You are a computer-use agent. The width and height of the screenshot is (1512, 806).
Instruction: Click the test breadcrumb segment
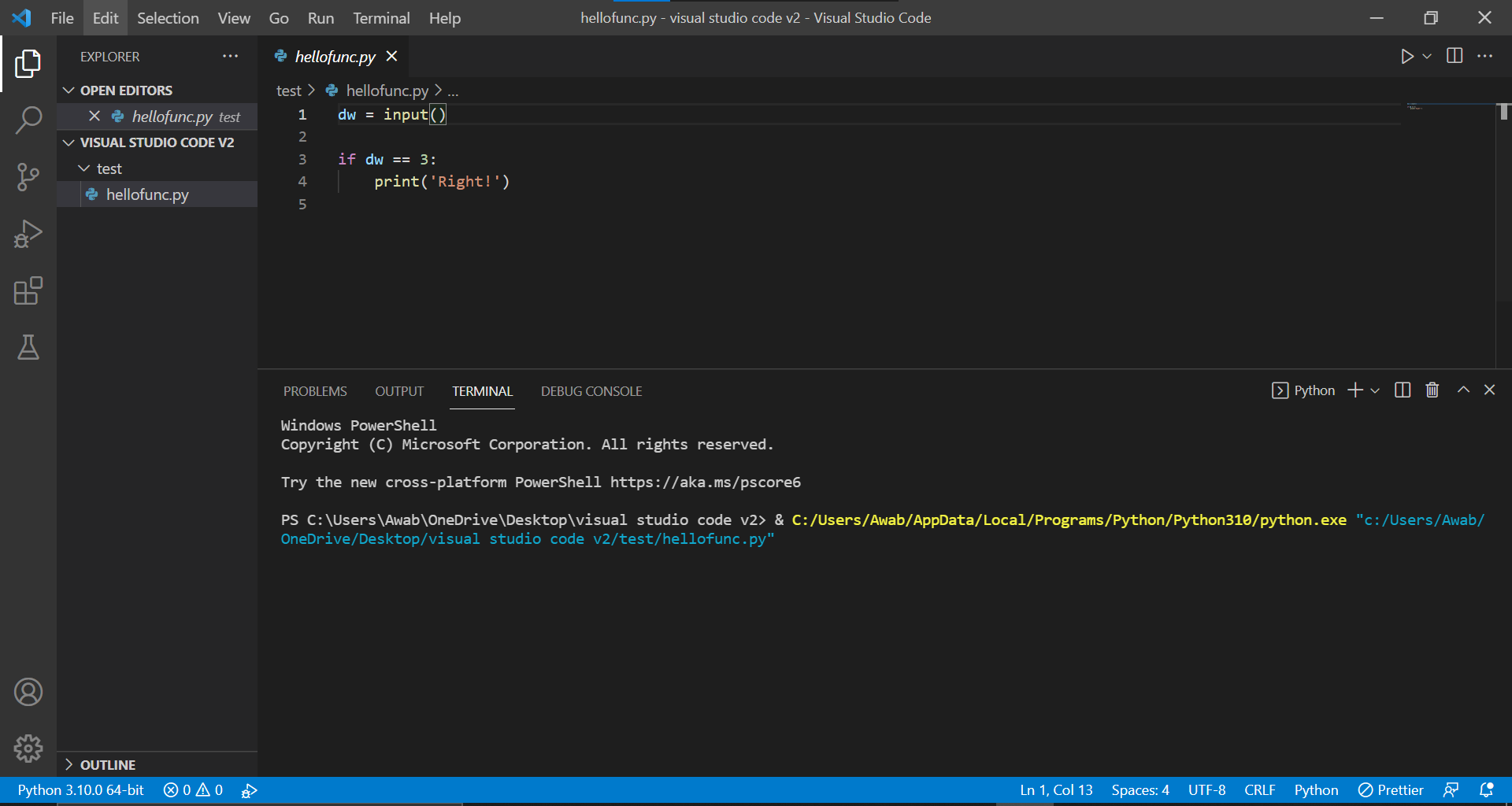coord(289,91)
